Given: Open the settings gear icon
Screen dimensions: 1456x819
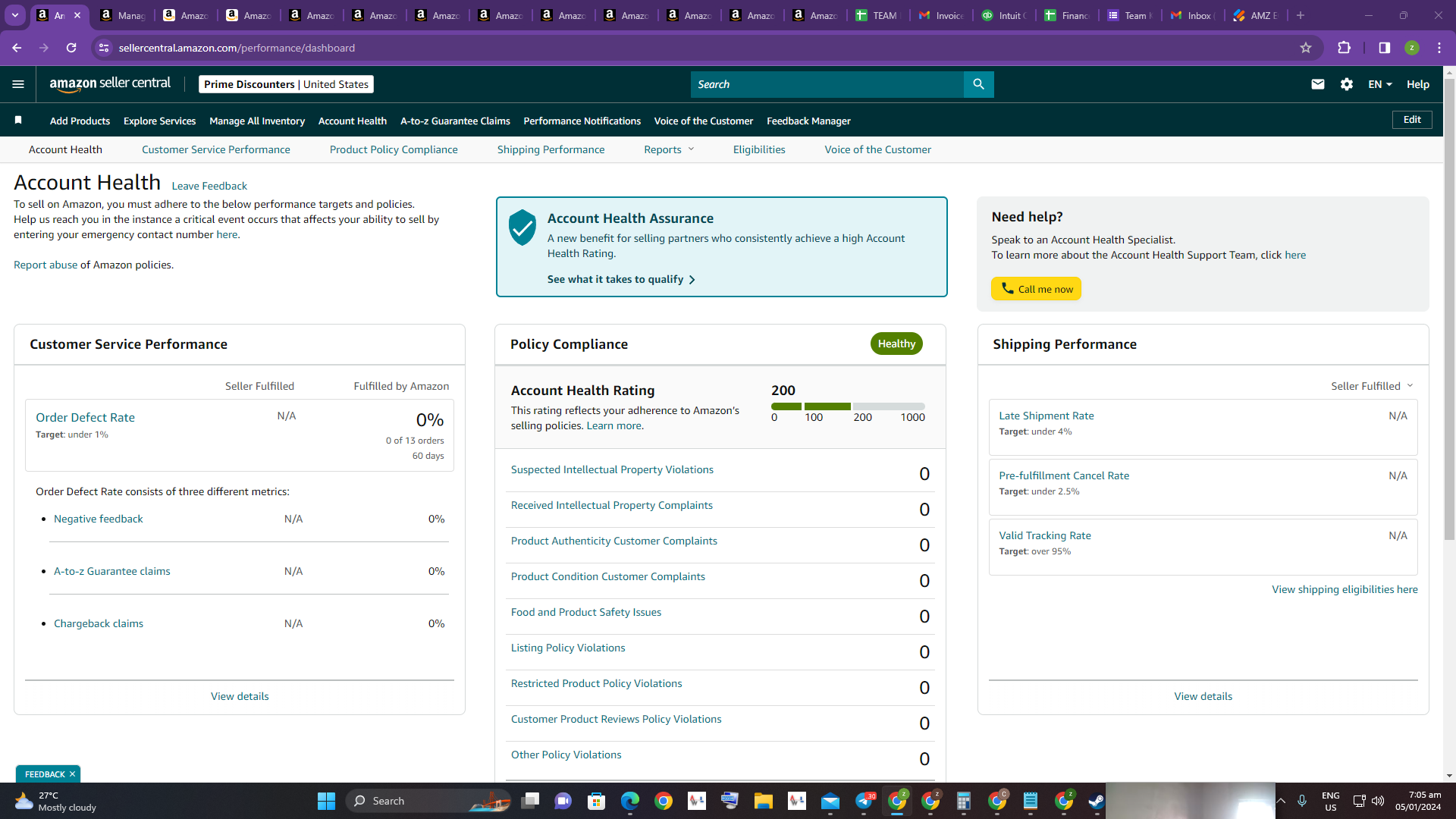Looking at the screenshot, I should tap(1347, 84).
